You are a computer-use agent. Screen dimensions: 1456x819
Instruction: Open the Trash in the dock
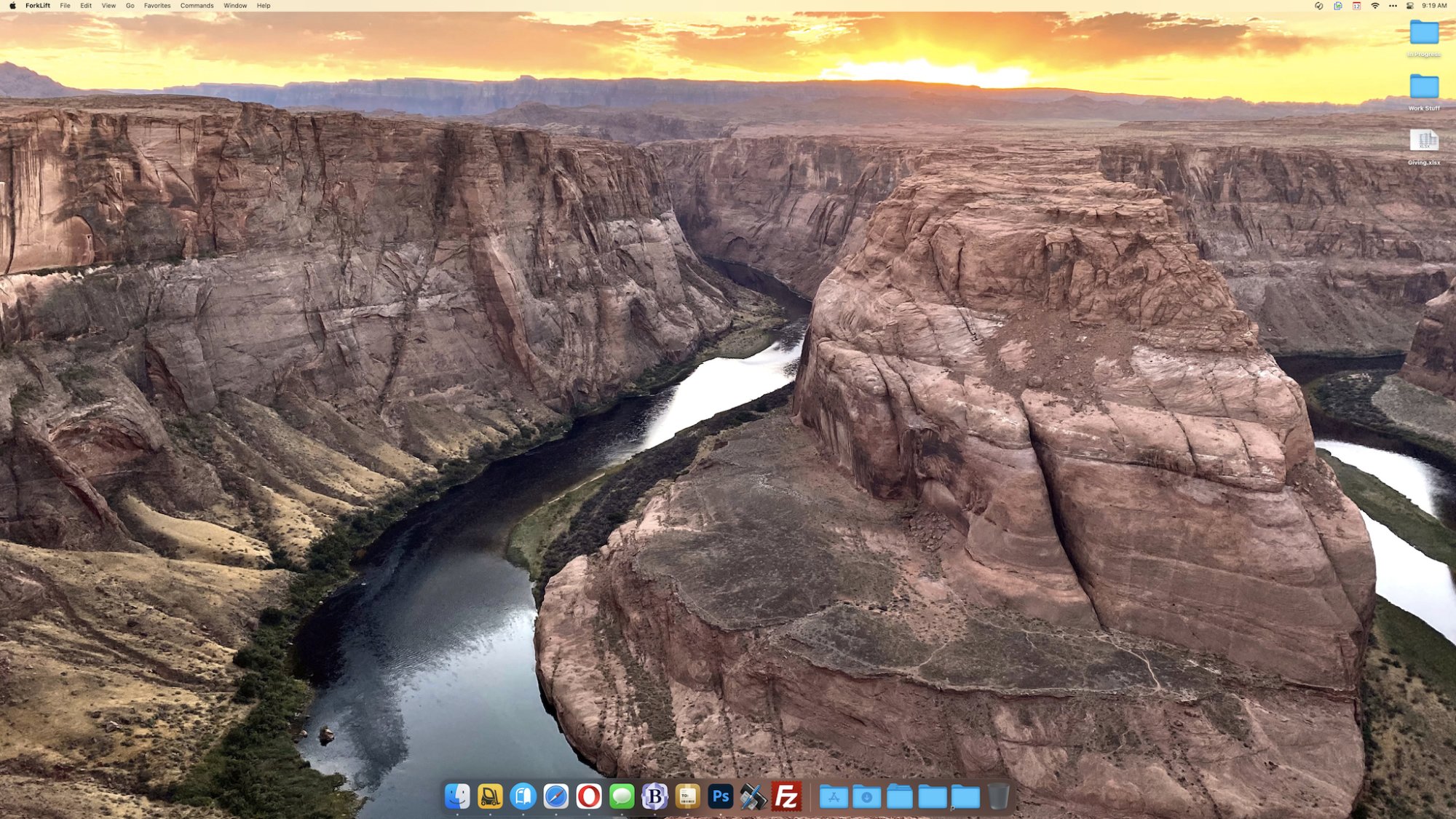[999, 796]
